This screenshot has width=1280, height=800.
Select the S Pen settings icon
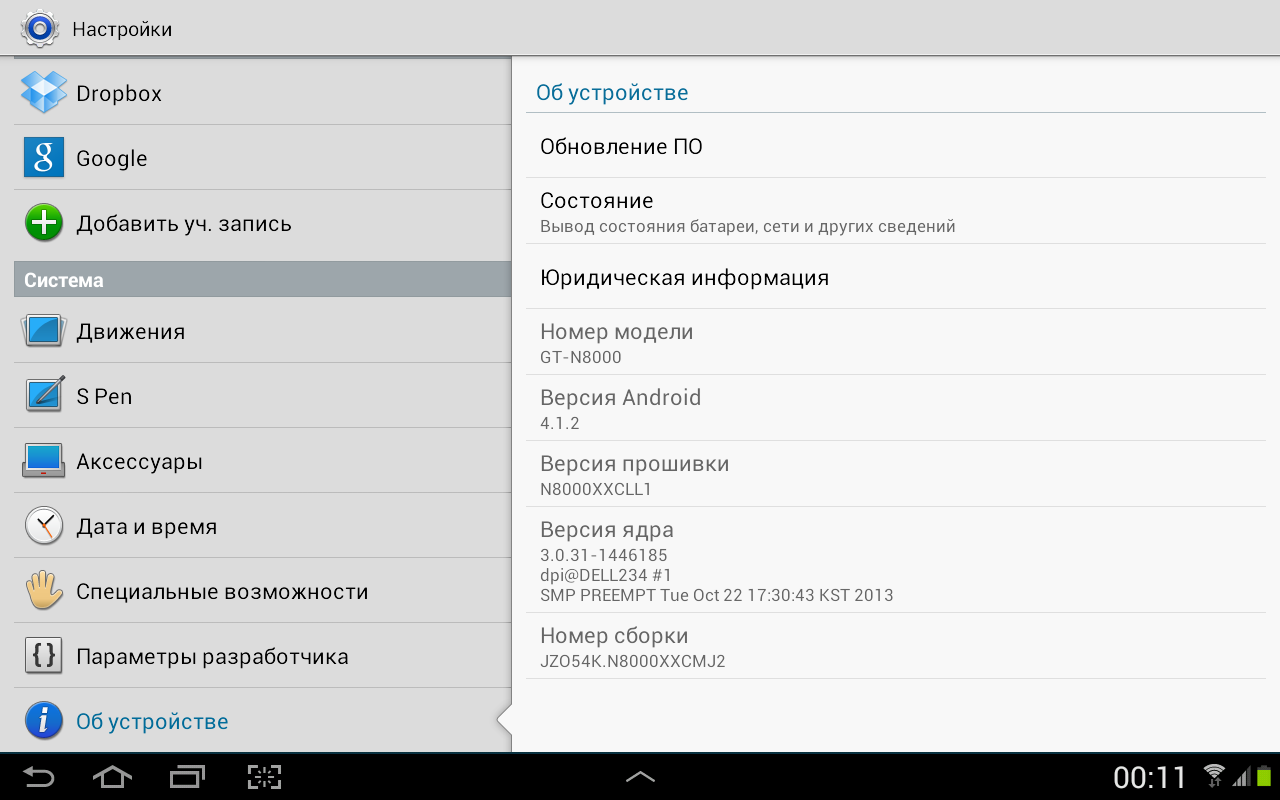pos(44,396)
